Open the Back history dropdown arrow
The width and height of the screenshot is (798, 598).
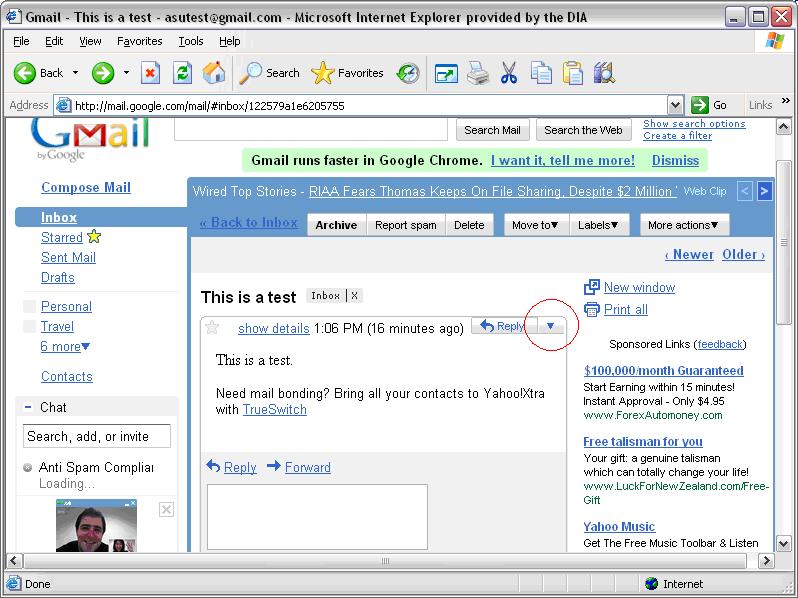click(75, 73)
